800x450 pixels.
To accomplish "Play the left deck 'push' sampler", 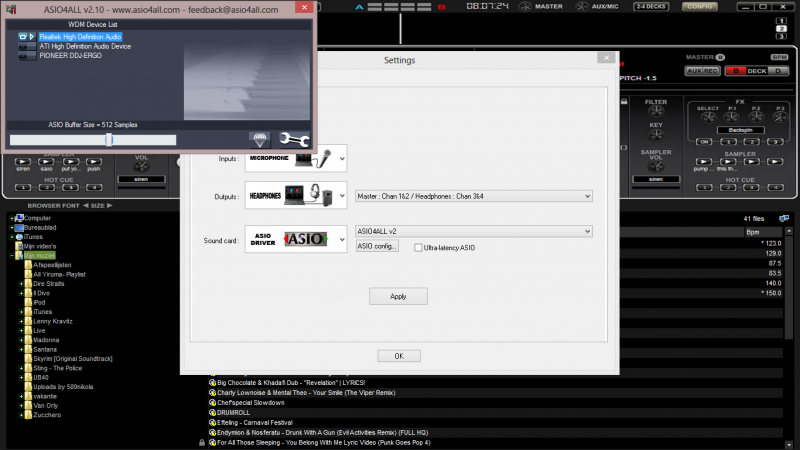I will pyautogui.click(x=94, y=162).
